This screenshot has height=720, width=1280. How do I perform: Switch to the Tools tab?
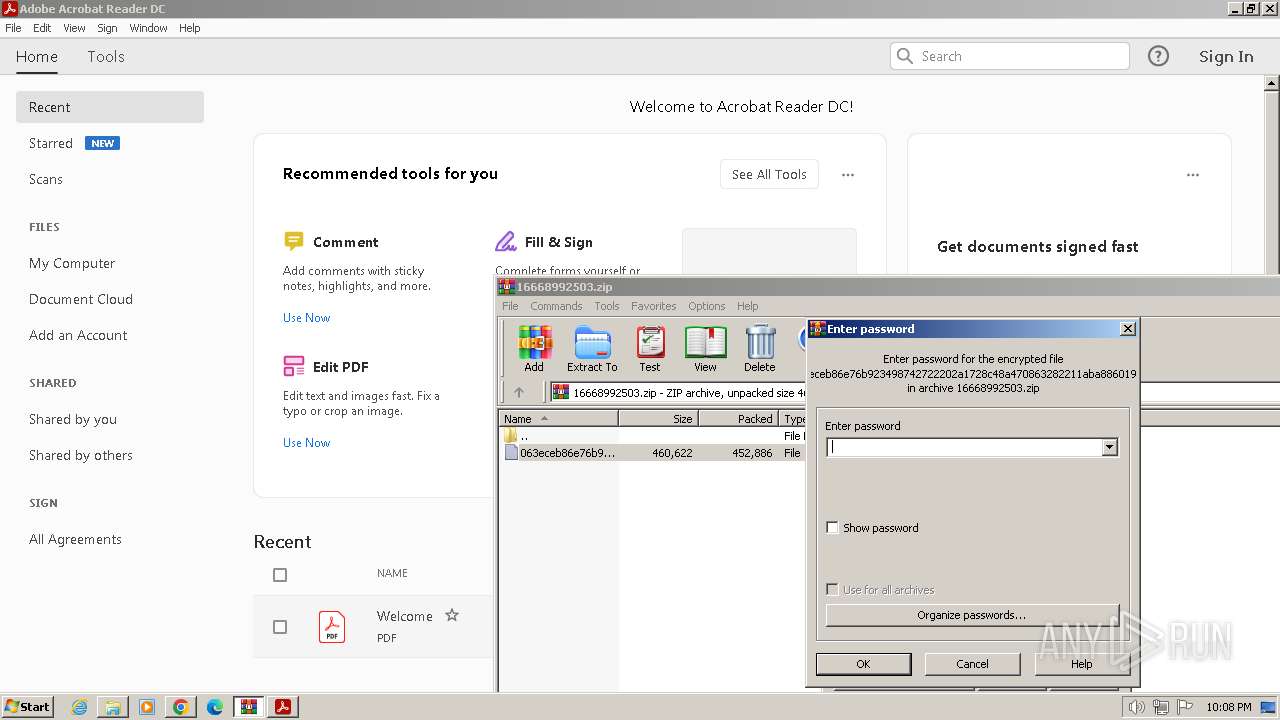pos(106,56)
